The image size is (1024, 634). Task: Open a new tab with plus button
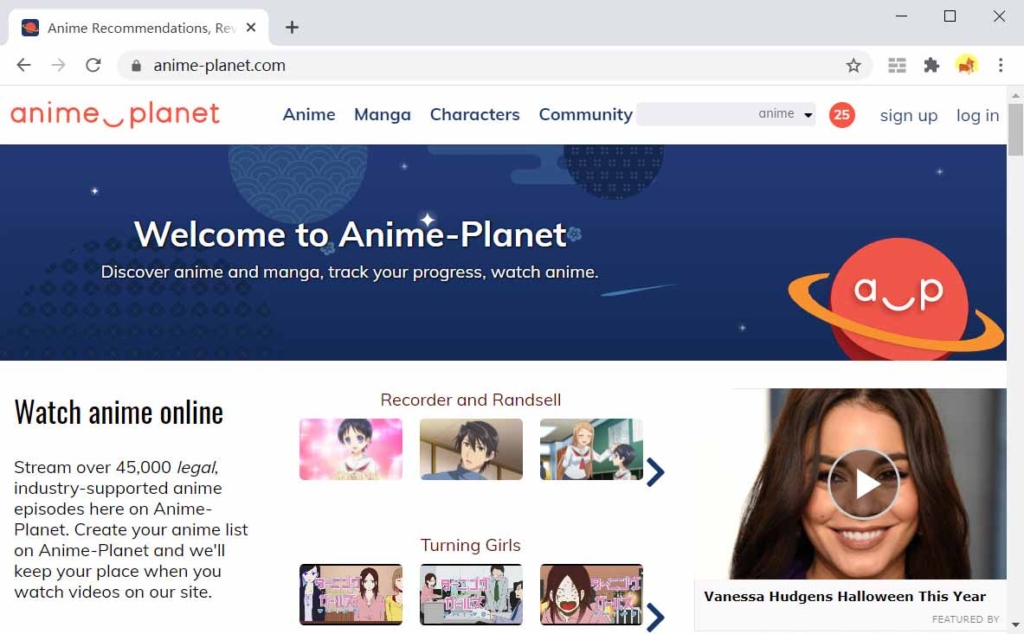coord(292,27)
